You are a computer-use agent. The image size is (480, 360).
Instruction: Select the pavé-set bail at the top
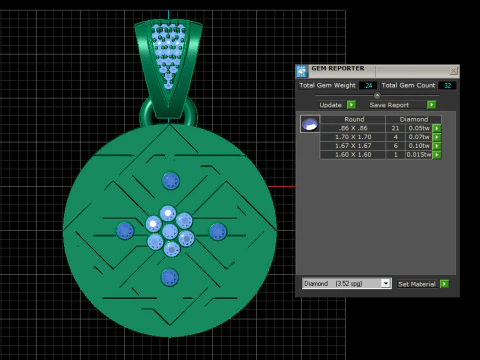point(168,68)
